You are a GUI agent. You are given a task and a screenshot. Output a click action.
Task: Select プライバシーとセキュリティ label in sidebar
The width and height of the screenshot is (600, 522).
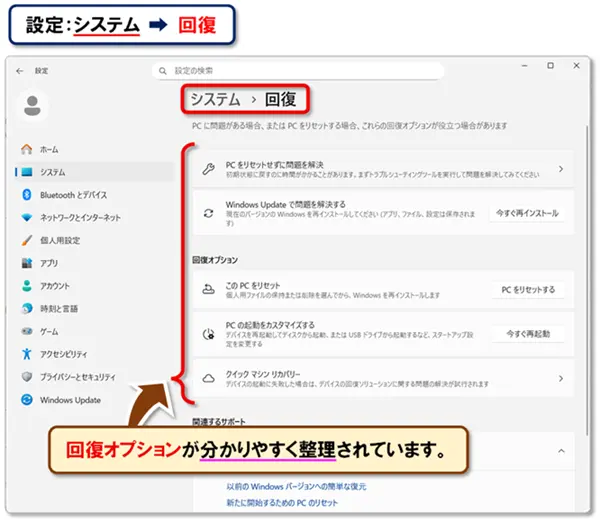coord(78,377)
